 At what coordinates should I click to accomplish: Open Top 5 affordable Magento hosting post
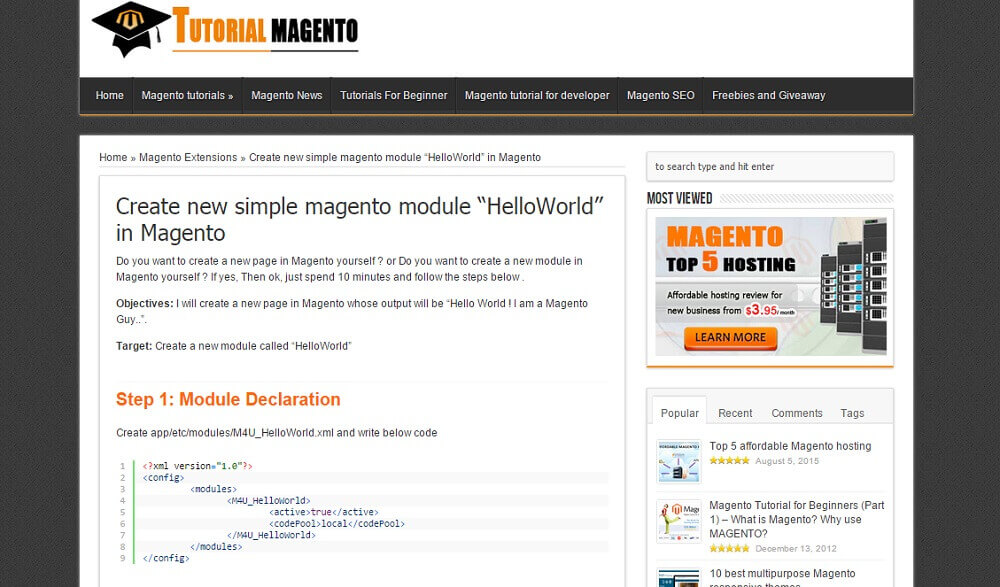pyautogui.click(x=790, y=446)
